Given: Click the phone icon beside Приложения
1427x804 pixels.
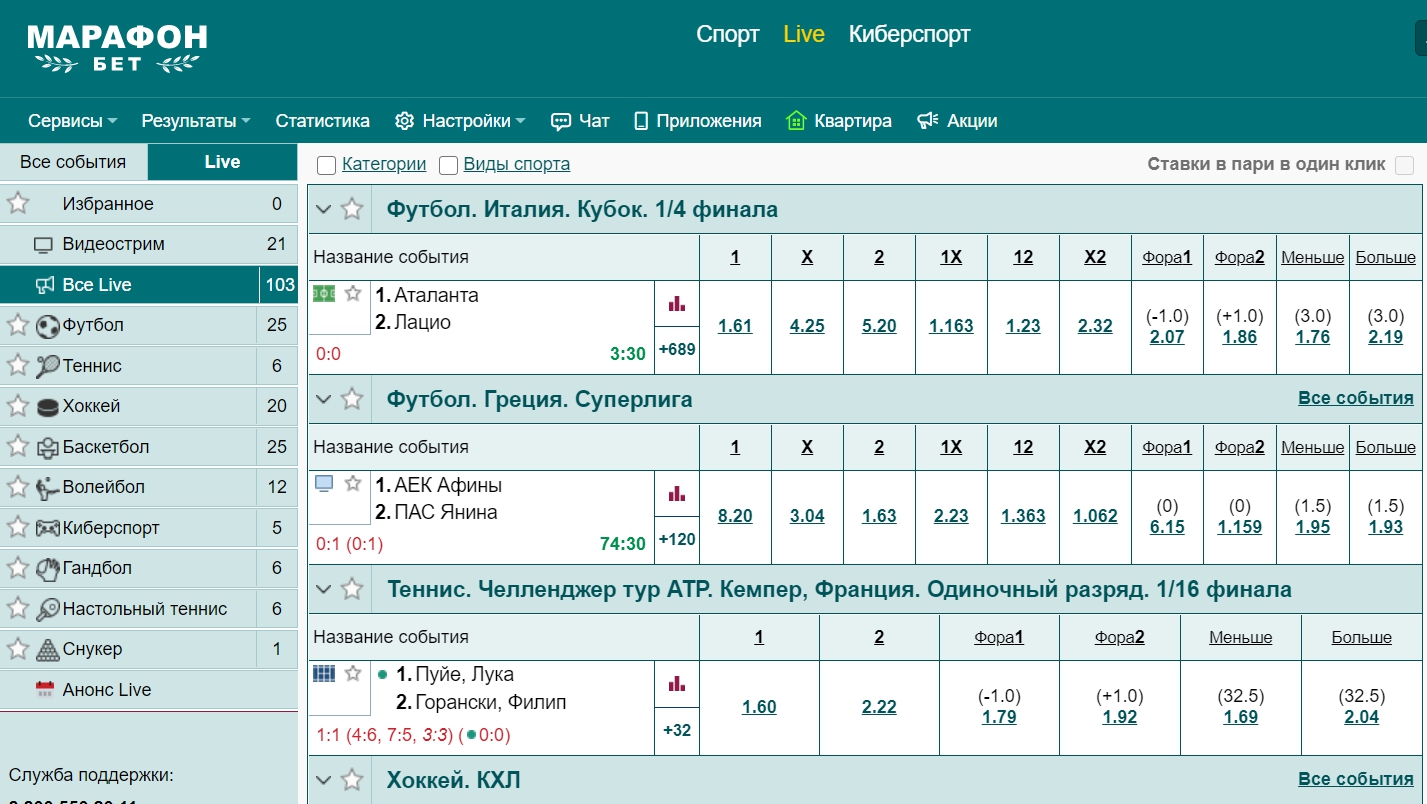Looking at the screenshot, I should click(642, 121).
